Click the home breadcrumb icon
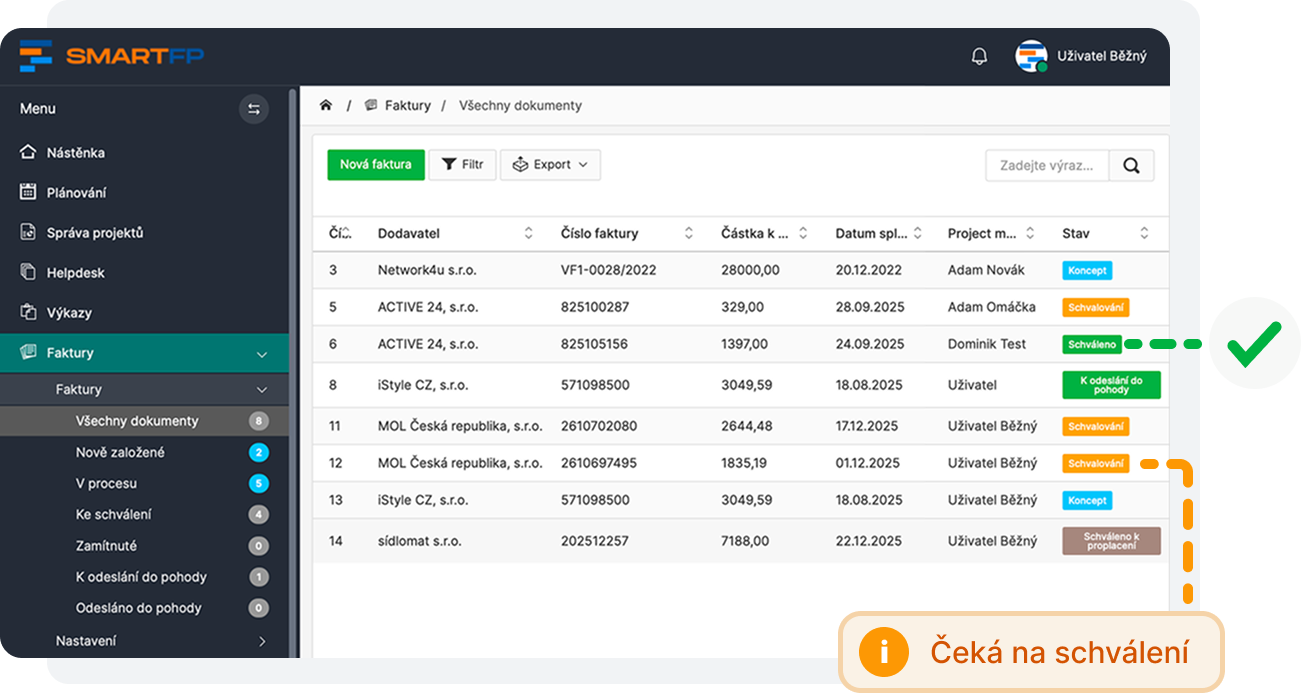Viewport: 1305px width, 693px height. (326, 105)
